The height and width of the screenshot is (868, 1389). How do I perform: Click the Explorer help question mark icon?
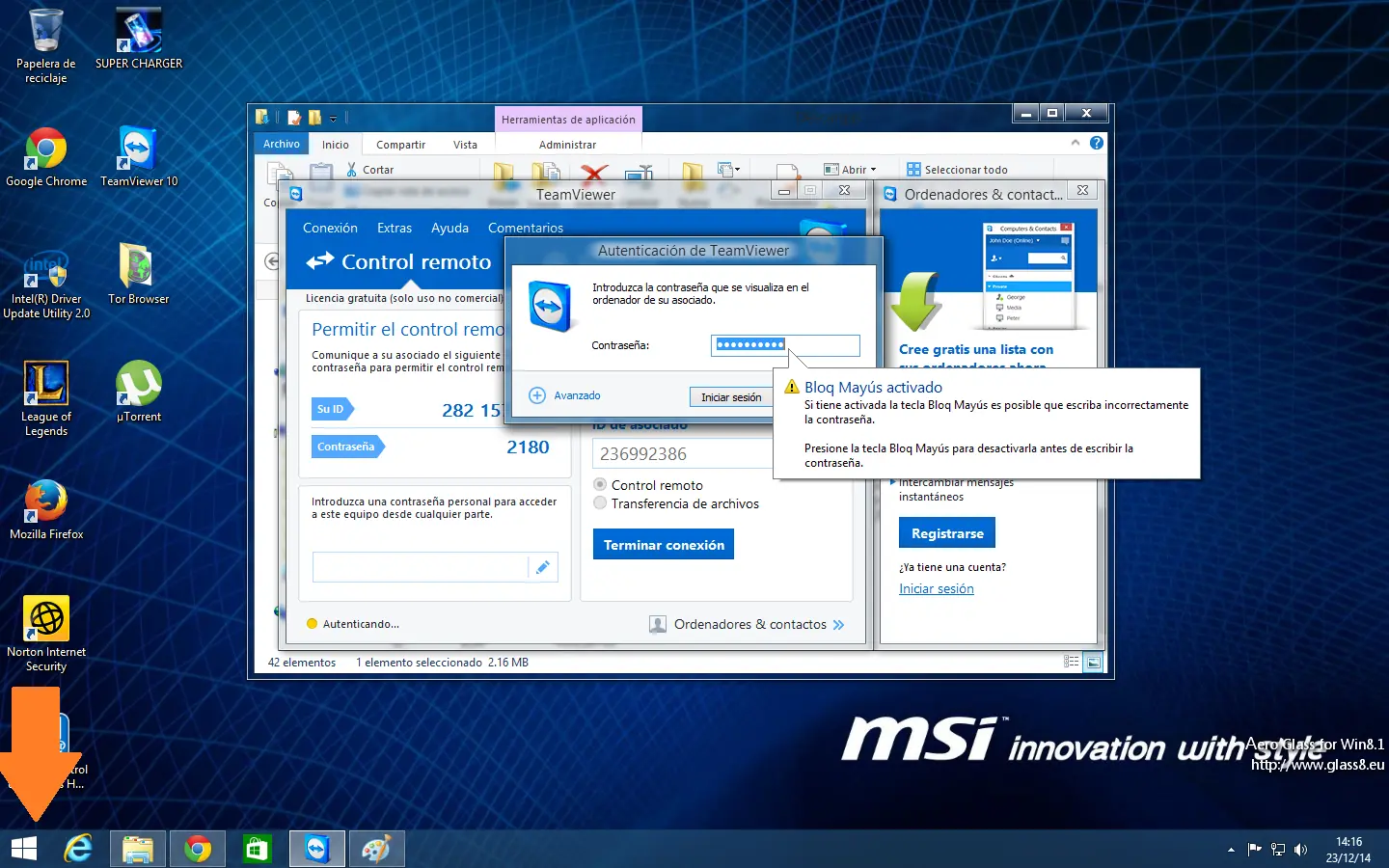(1097, 143)
